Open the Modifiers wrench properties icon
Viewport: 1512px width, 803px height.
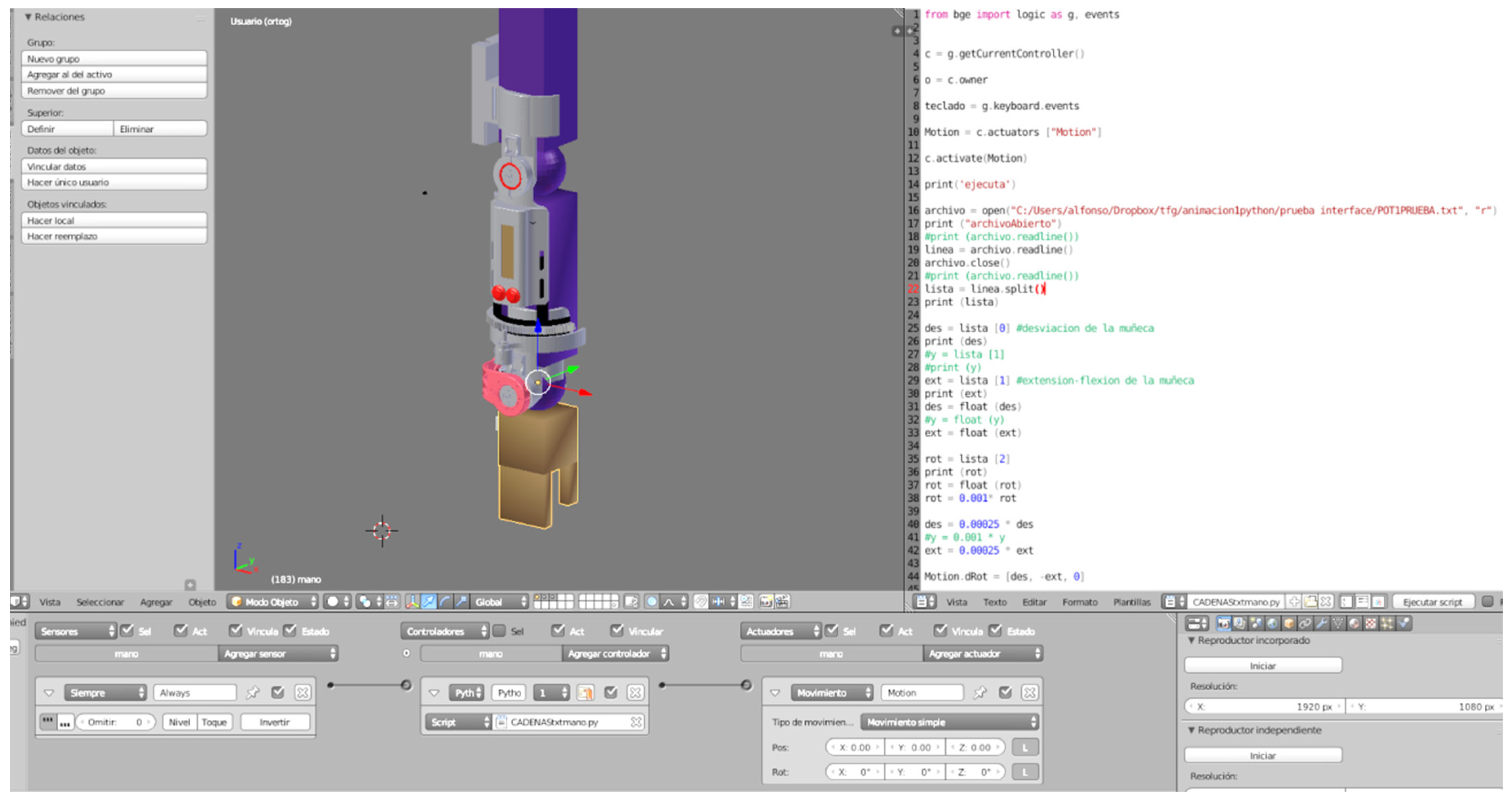(x=1321, y=623)
